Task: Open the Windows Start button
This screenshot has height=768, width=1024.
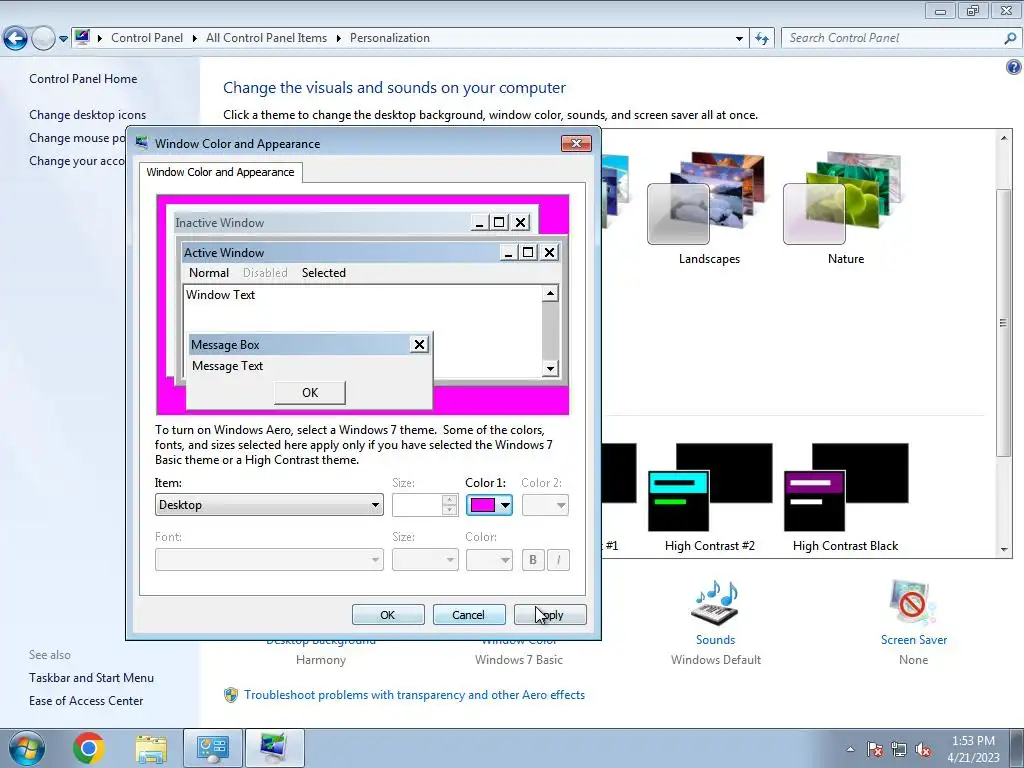Action: coord(26,748)
